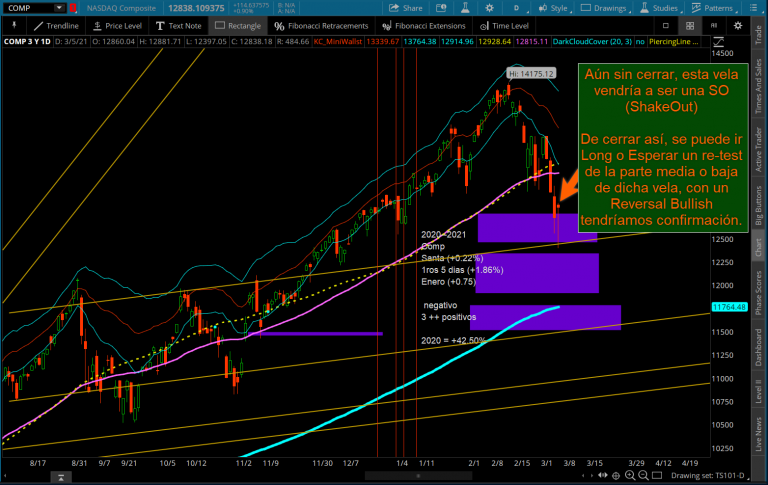Open drawing toolbar settings gear
This screenshot has width=768, height=485.
pyautogui.click(x=738, y=25)
